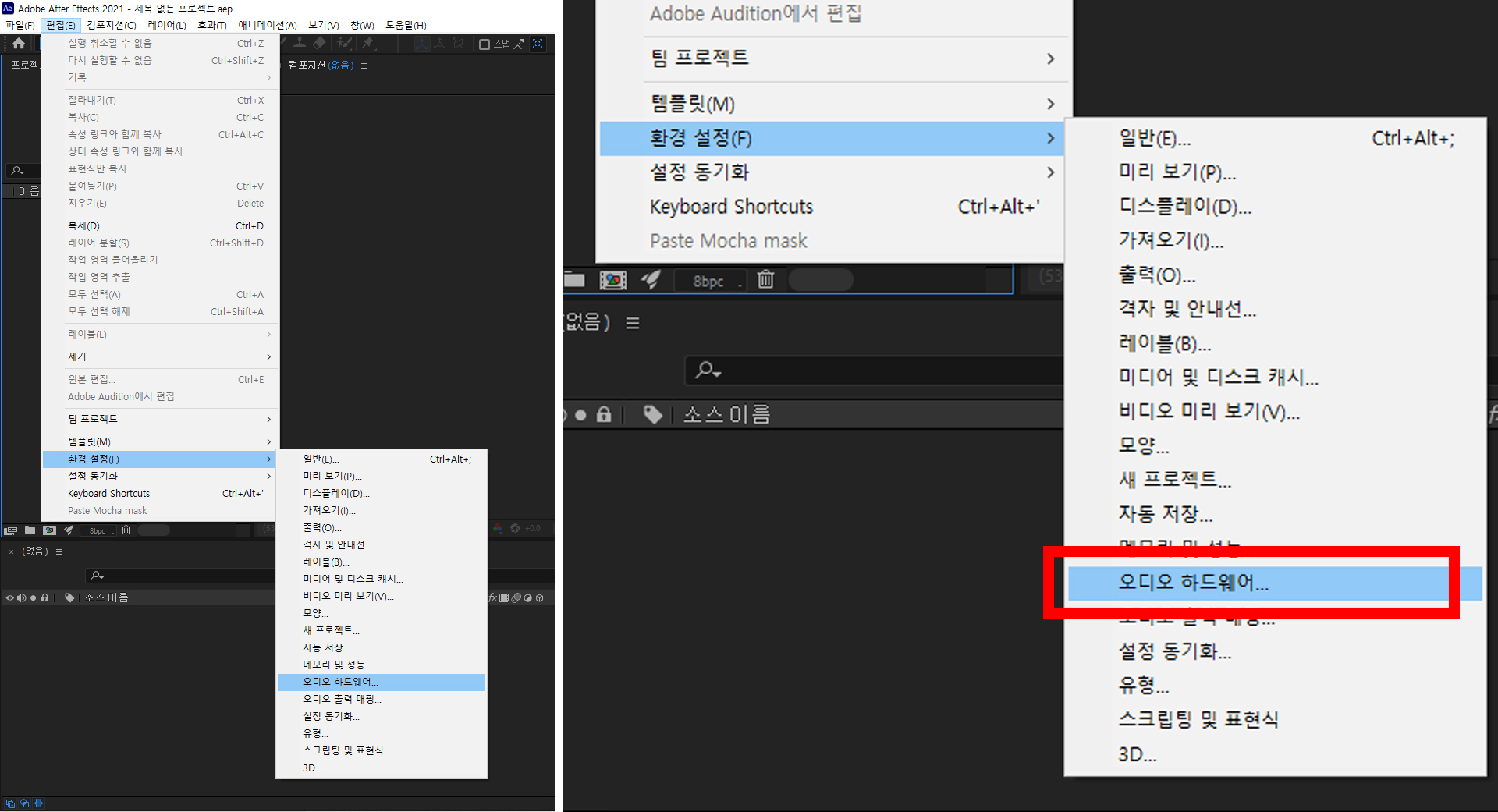Click the show channel RGB icon in viewer
Image resolution: width=1498 pixels, height=812 pixels.
pos(497,529)
